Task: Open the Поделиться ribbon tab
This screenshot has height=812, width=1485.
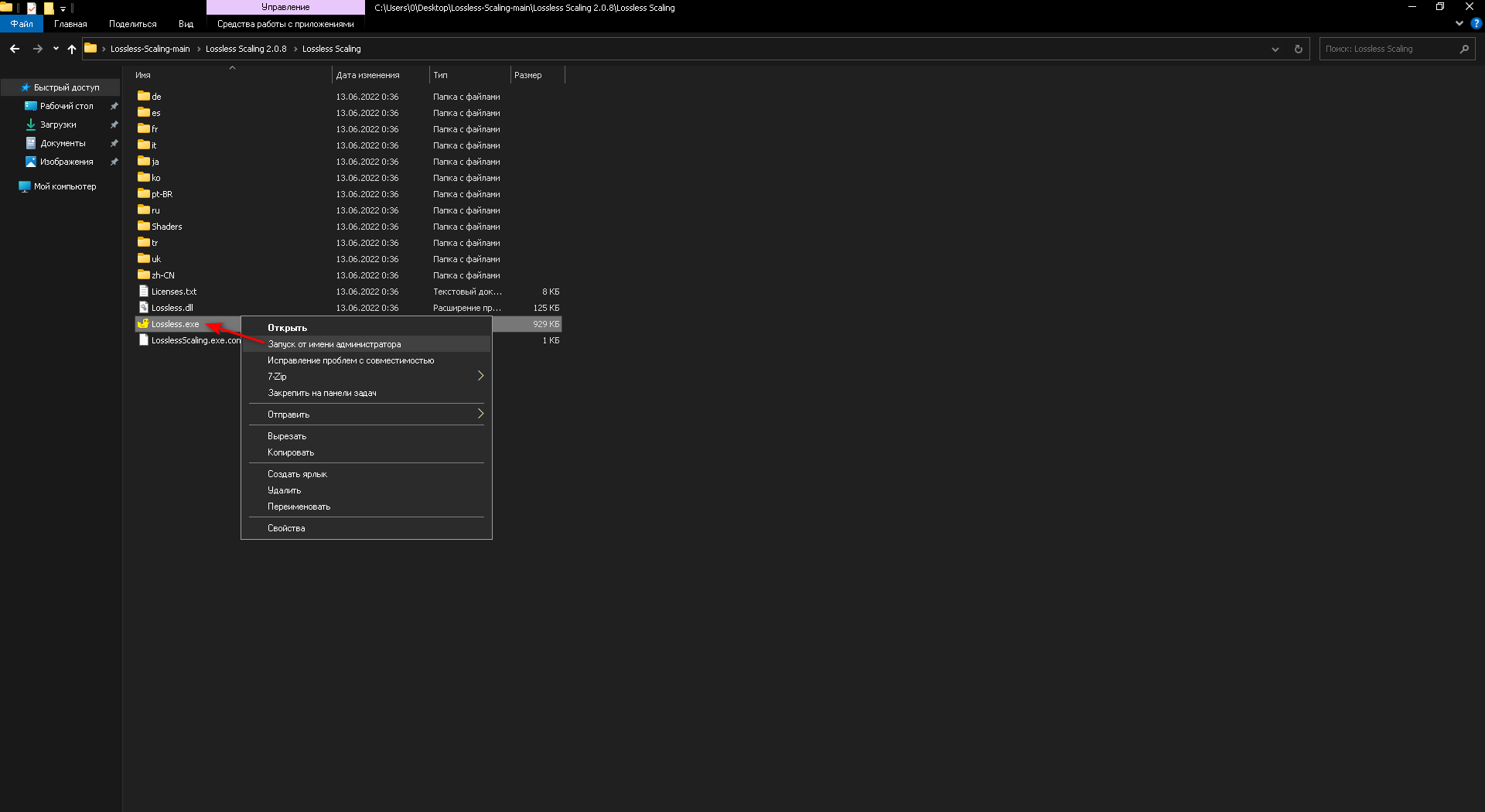Action: click(132, 24)
